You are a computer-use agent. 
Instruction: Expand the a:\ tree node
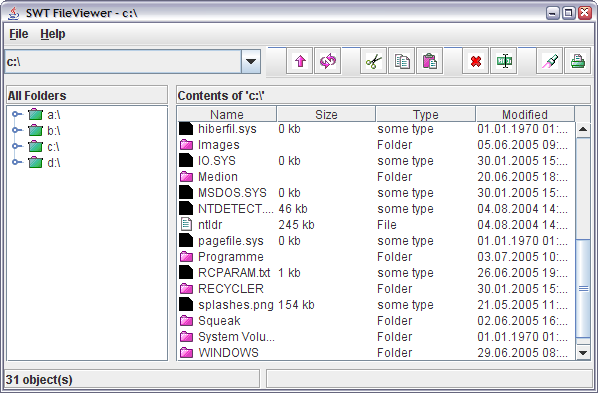click(x=16, y=114)
